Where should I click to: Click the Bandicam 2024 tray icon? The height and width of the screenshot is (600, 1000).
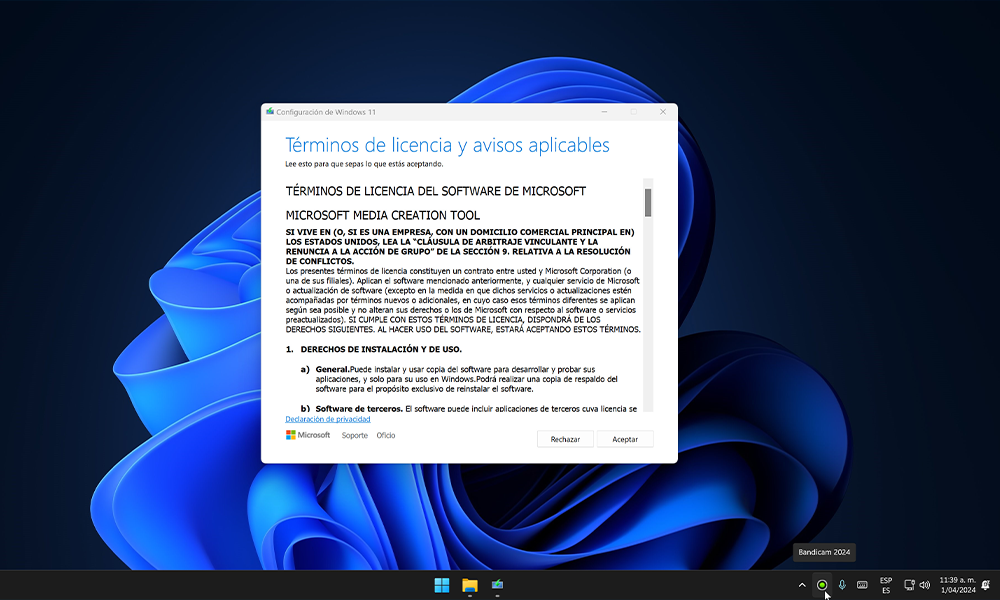tap(822, 585)
